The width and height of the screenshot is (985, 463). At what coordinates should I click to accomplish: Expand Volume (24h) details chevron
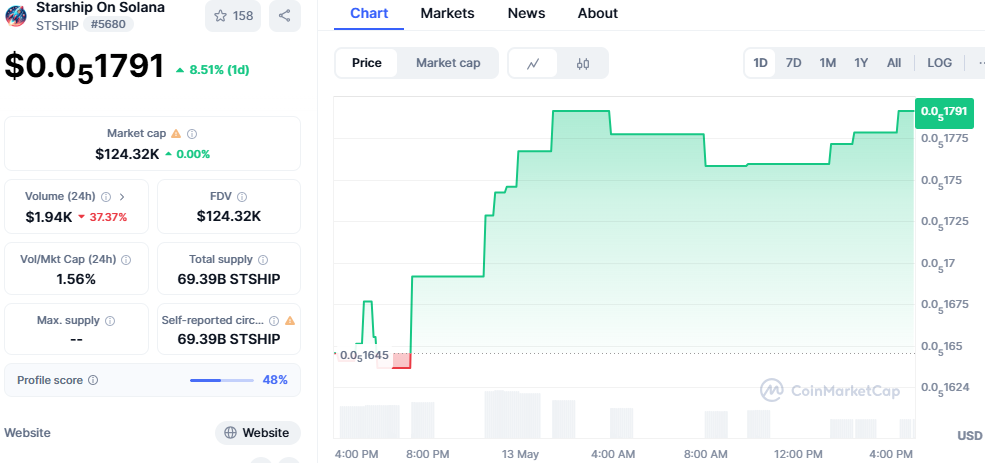point(122,197)
